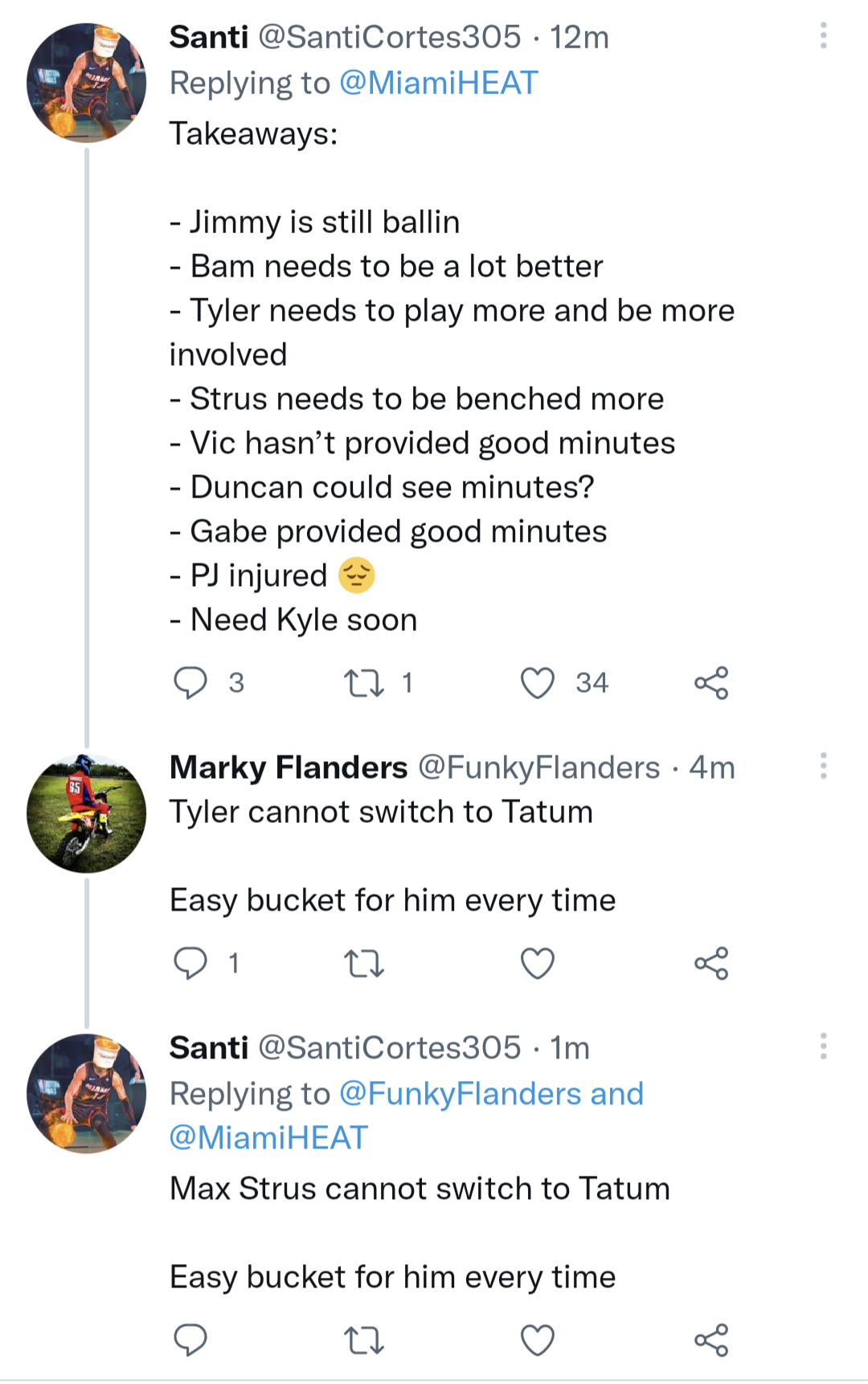The width and height of the screenshot is (868, 1384).
Task: Like Santi's Takeaways tweet with 34 likes
Action: 538,683
